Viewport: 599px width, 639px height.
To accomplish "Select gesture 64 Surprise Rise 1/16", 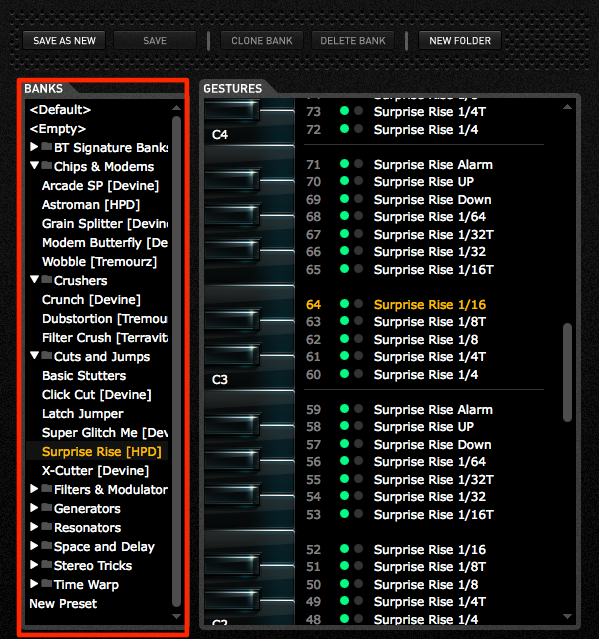I will [x=430, y=304].
